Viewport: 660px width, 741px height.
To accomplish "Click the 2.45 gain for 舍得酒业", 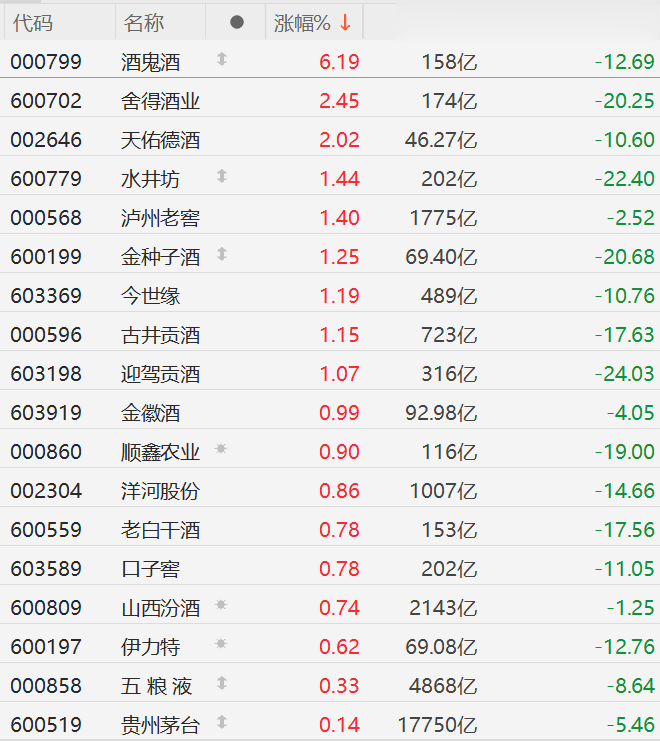I will [x=339, y=101].
